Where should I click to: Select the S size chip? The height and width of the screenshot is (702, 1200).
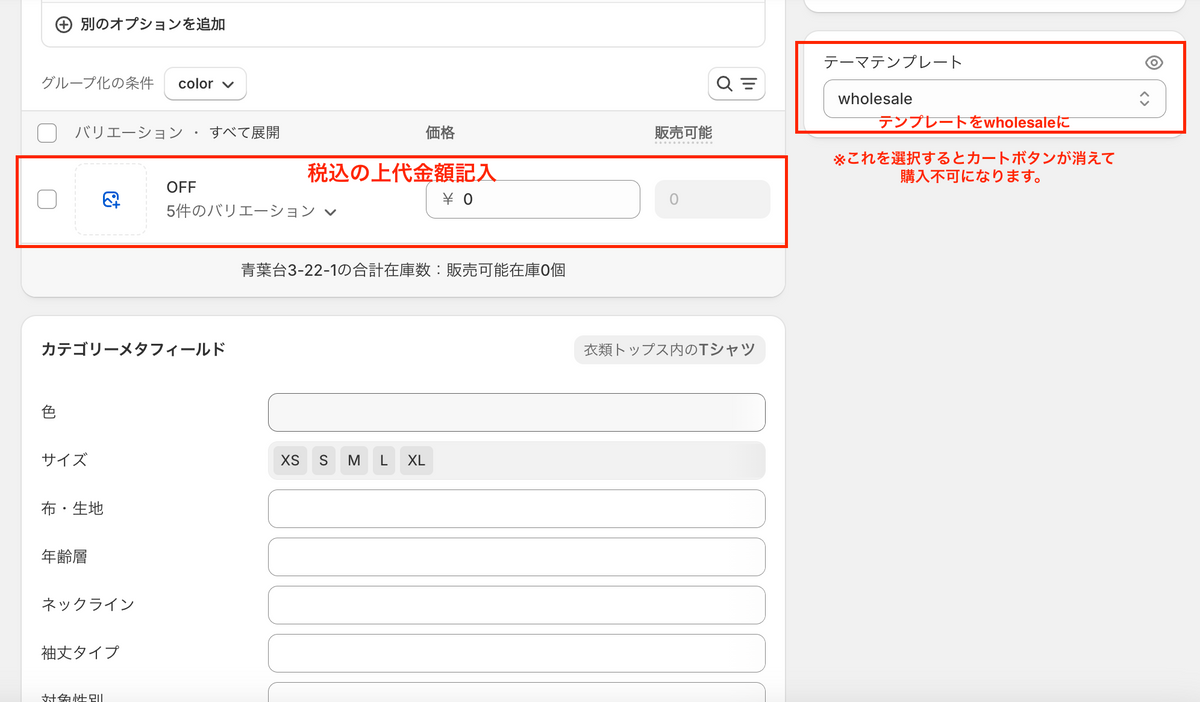(323, 461)
